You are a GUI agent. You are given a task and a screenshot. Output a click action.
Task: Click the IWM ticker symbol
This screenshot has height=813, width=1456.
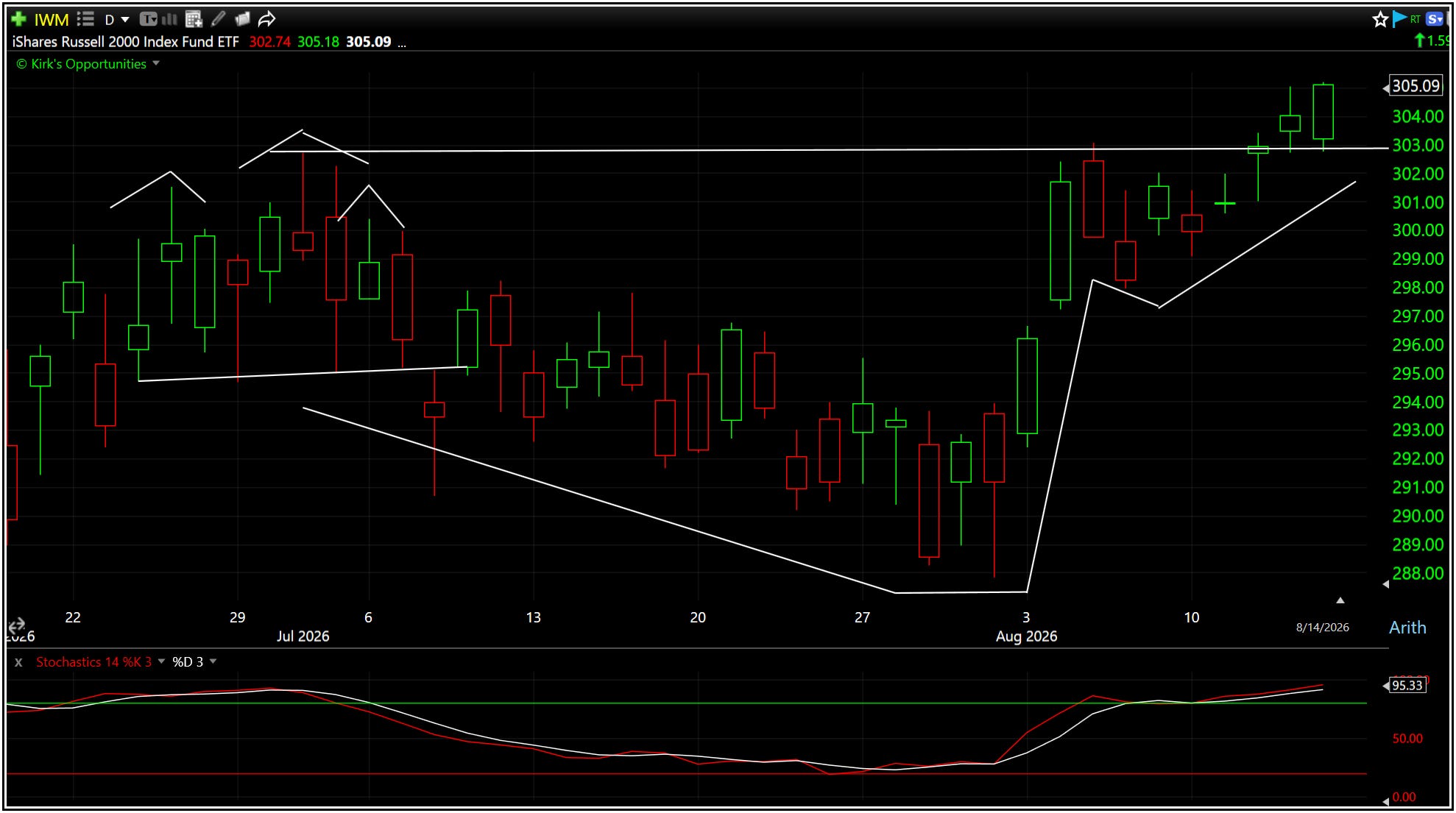(x=51, y=20)
